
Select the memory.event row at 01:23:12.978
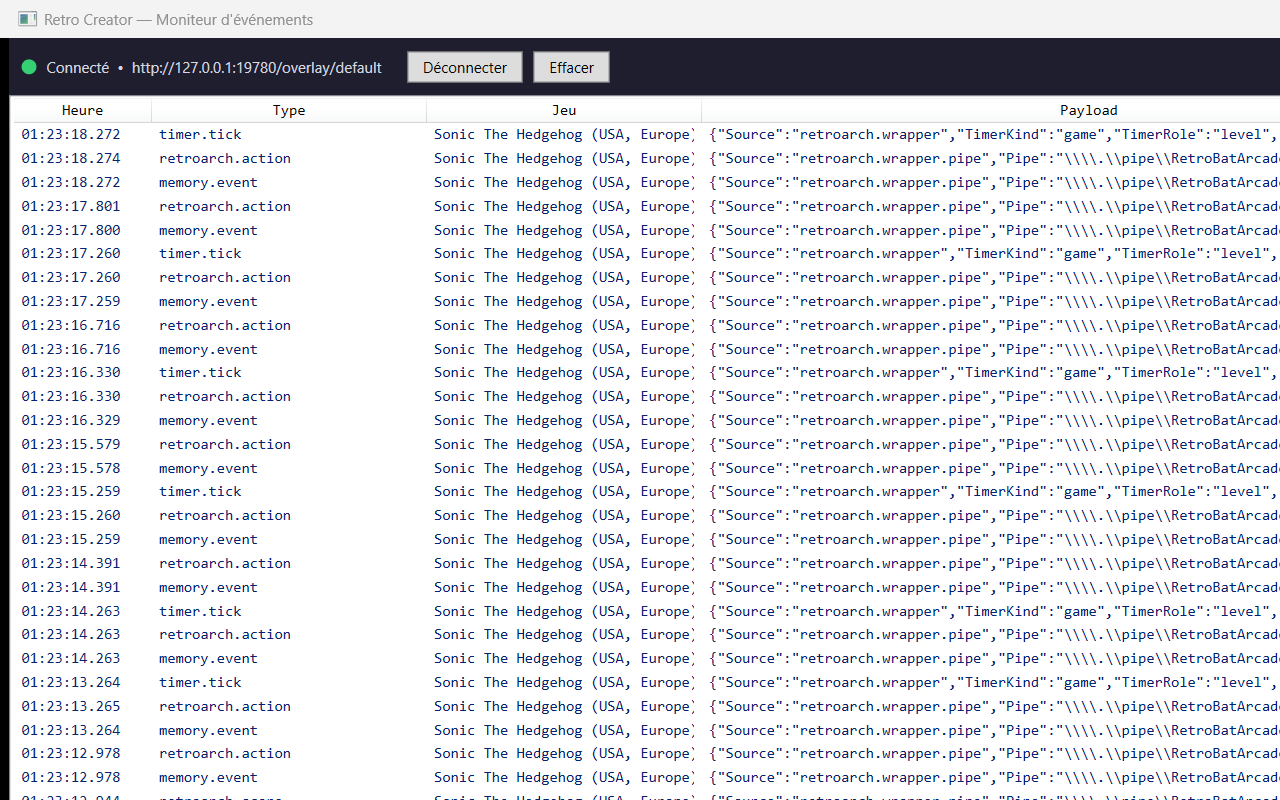click(x=646, y=777)
